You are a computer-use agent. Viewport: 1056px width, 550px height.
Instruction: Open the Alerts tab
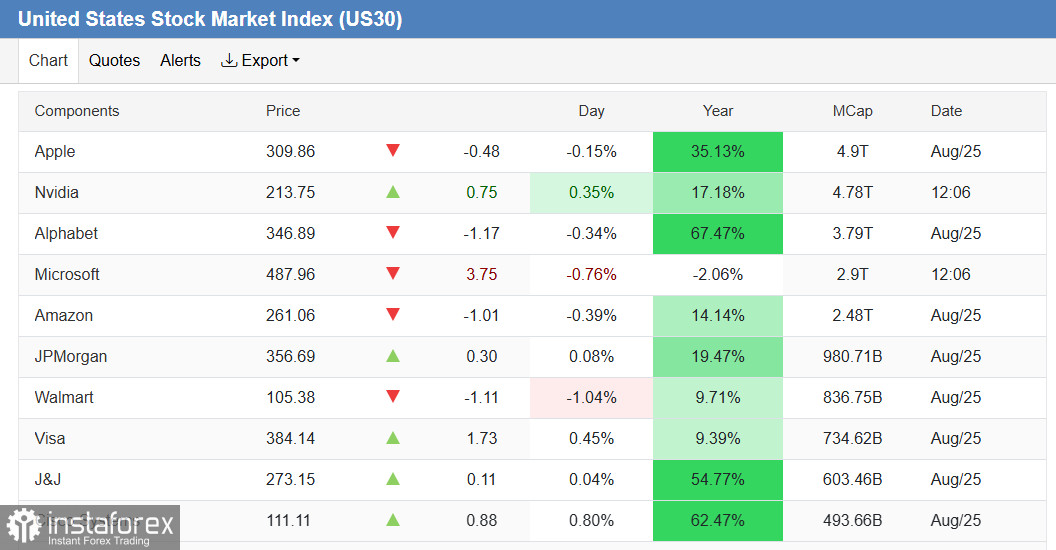(180, 61)
